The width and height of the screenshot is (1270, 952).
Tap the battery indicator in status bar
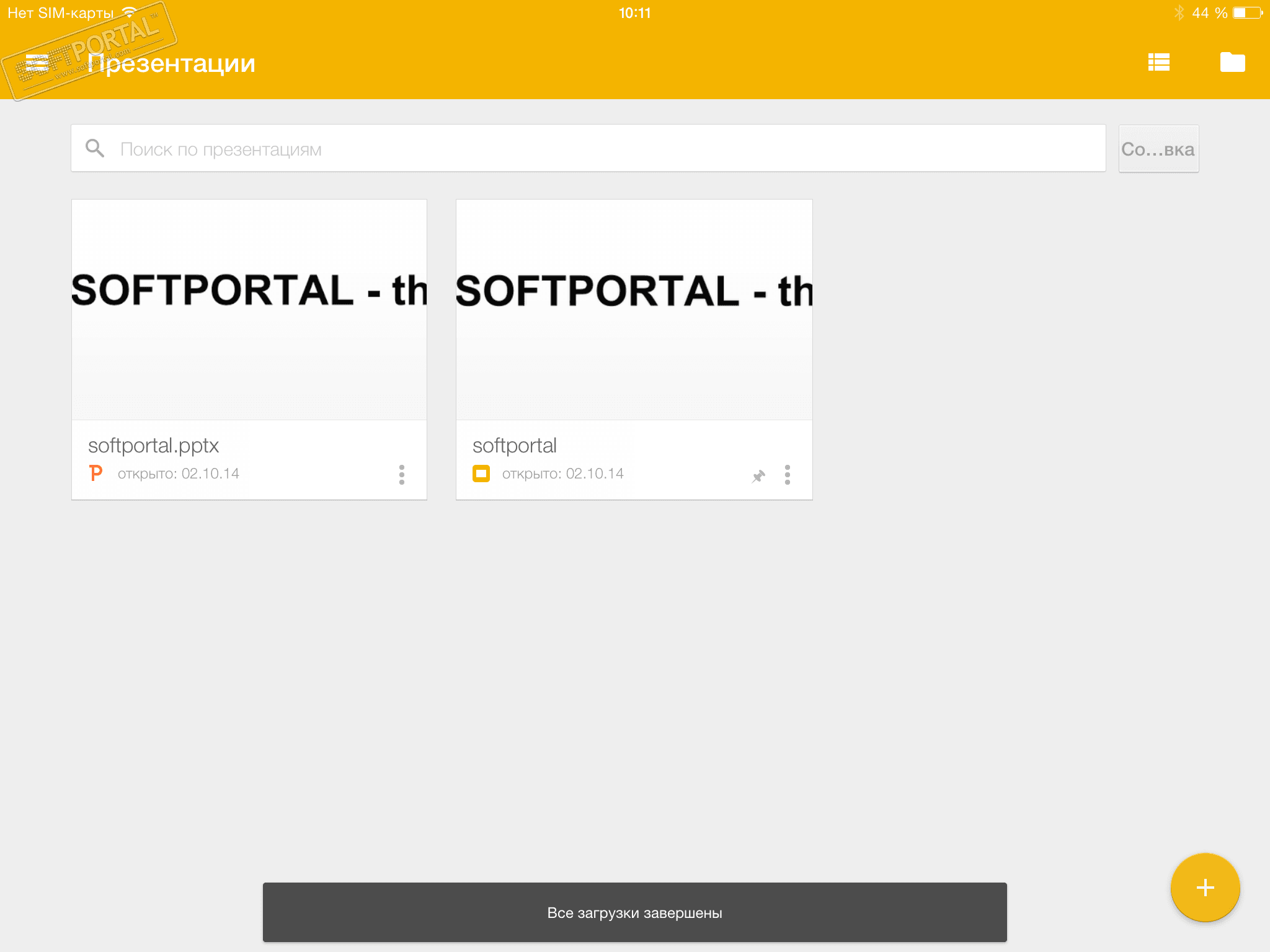coord(1247,13)
